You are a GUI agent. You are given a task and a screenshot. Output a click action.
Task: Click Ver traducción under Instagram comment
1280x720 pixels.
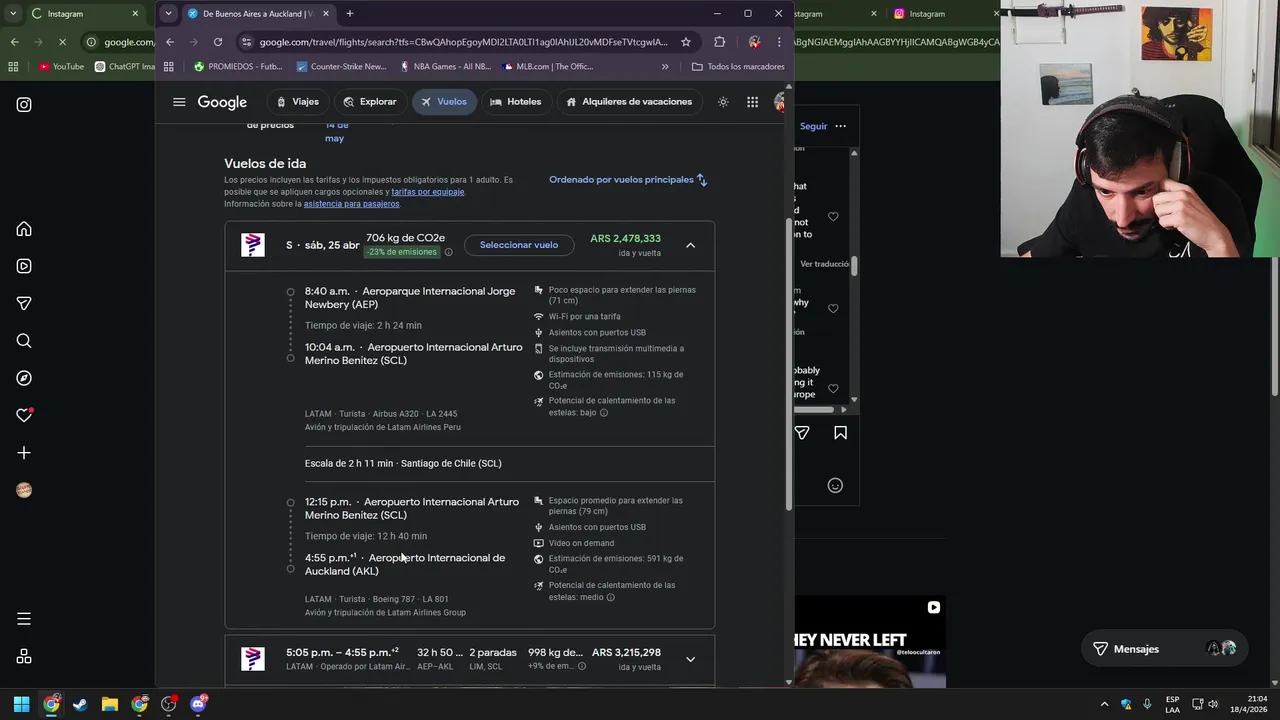pyautogui.click(x=825, y=264)
